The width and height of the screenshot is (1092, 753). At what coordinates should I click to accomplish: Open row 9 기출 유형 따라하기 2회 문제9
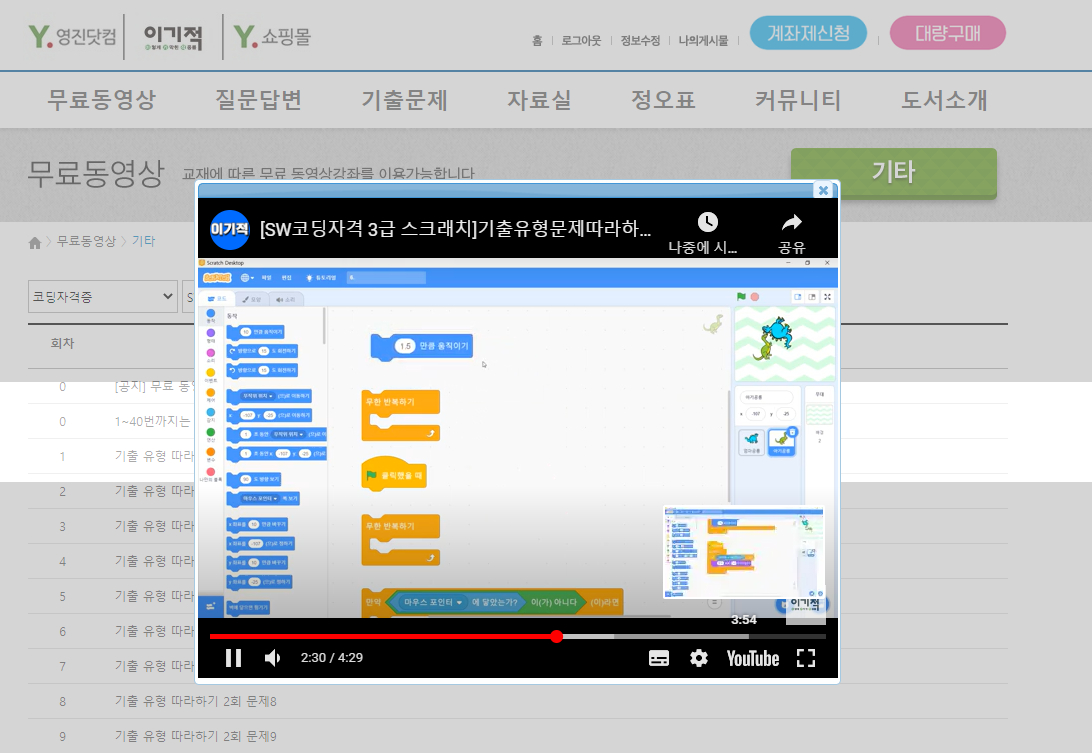click(x=196, y=736)
